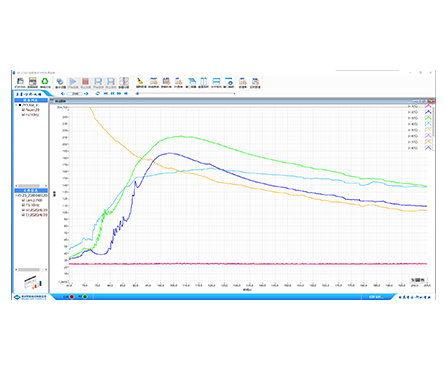Click the blue tab above left panel
The image size is (446, 369).
[29, 94]
